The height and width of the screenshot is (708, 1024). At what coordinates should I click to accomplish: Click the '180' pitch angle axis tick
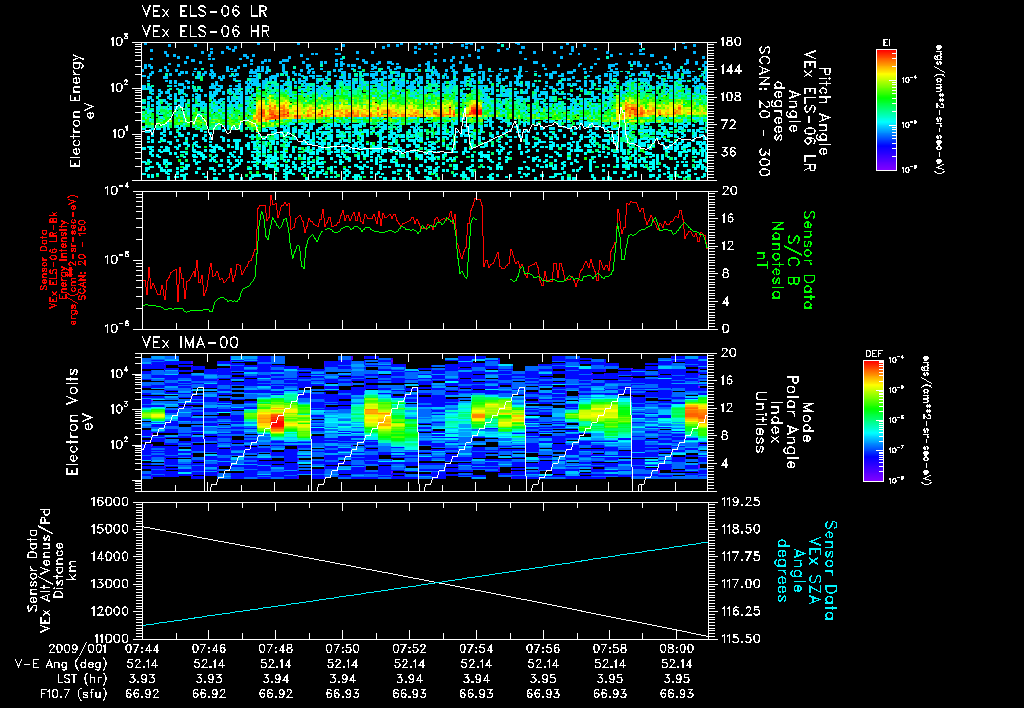[730, 42]
